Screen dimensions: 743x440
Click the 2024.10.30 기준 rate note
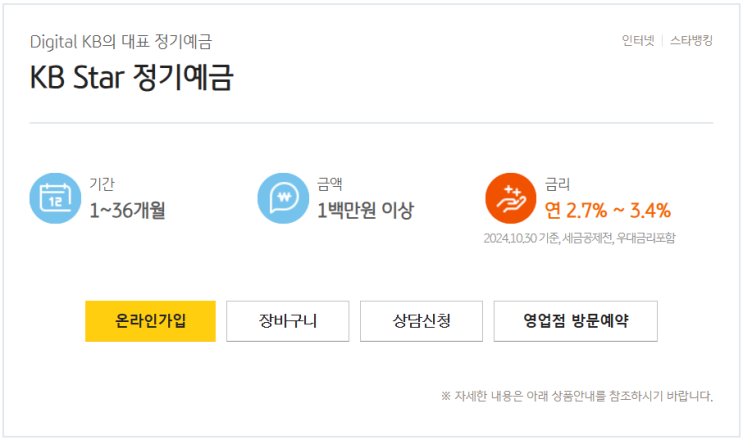click(x=579, y=238)
